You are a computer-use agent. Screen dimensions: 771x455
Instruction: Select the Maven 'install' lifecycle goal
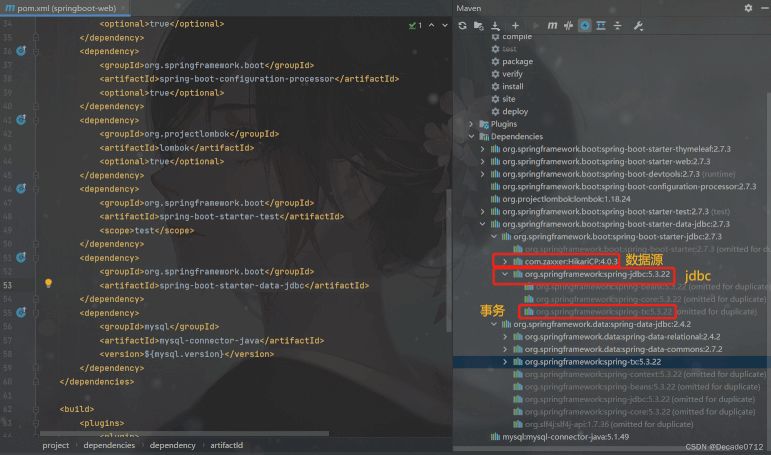point(512,87)
